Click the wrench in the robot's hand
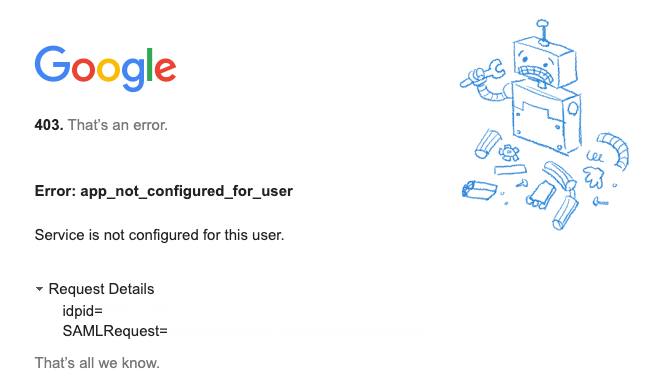649x379 pixels. [x=481, y=74]
